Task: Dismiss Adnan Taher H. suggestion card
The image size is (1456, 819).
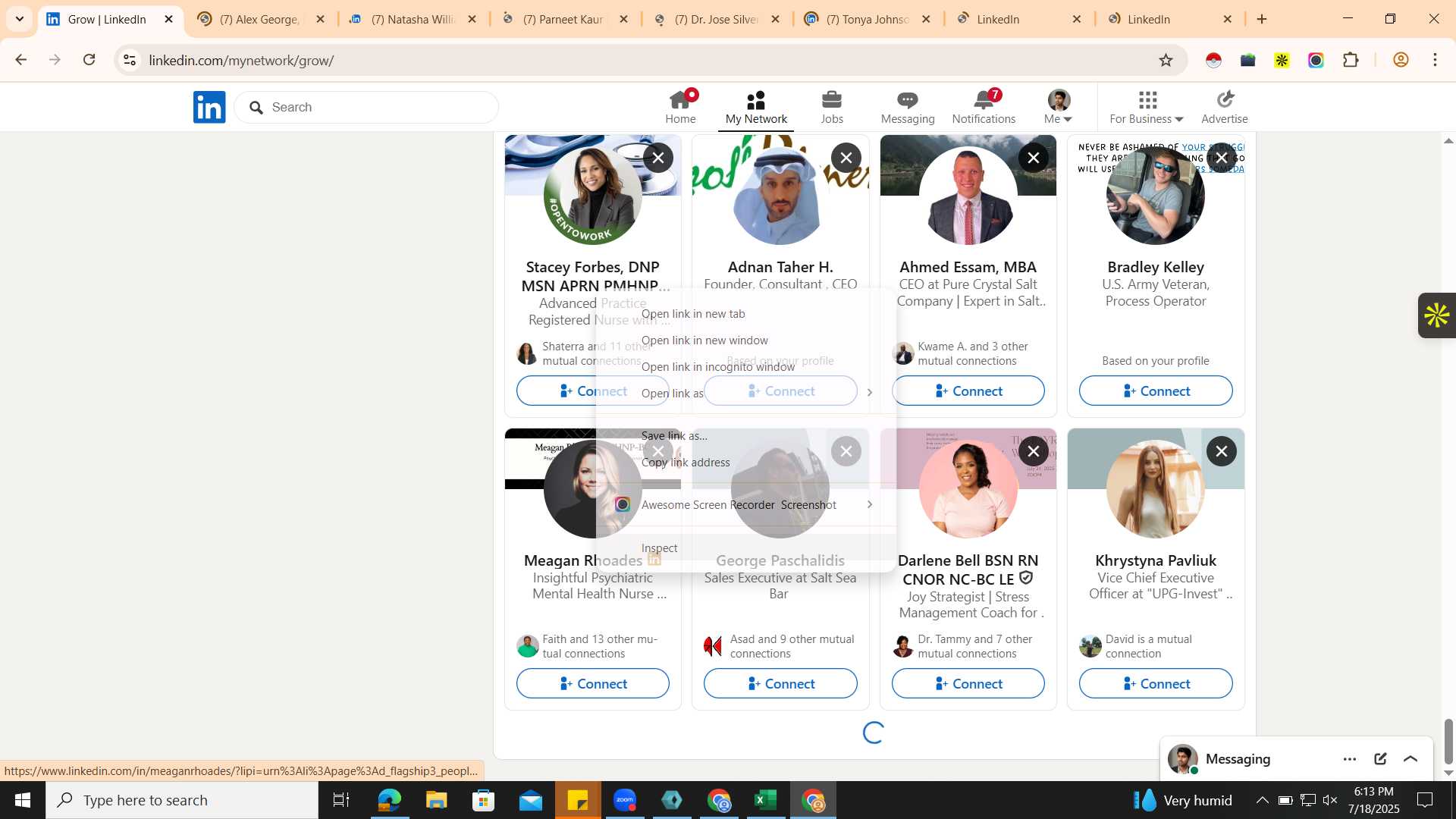Action: point(846,158)
